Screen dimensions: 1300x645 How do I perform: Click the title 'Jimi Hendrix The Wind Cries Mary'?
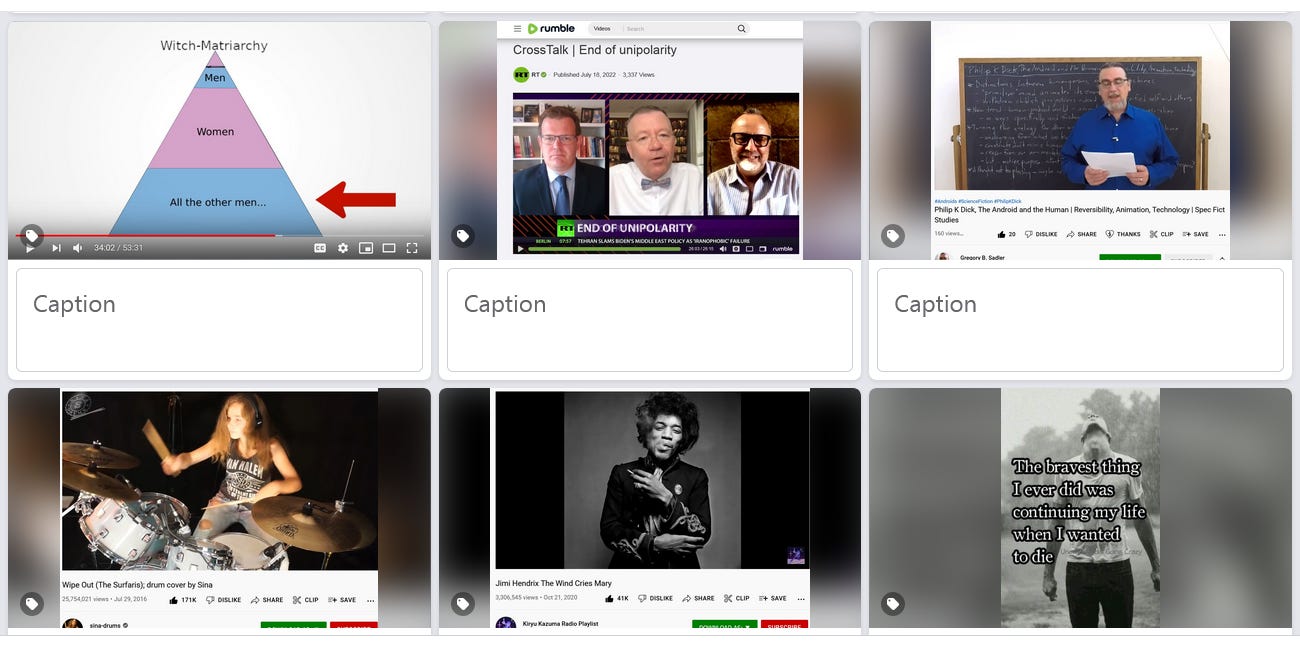click(x=553, y=583)
